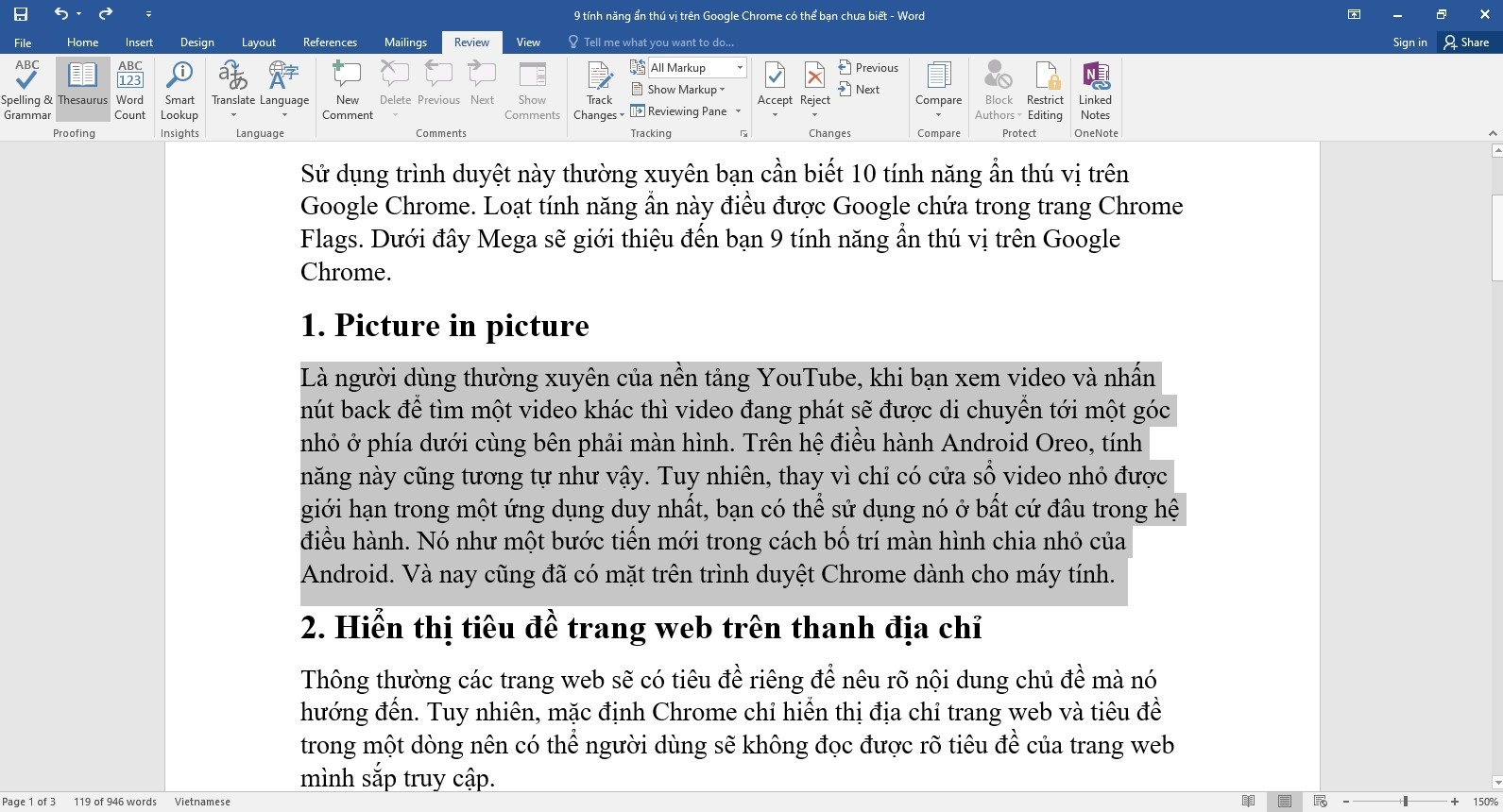
Task: Open the Mailings tab
Action: click(x=405, y=42)
